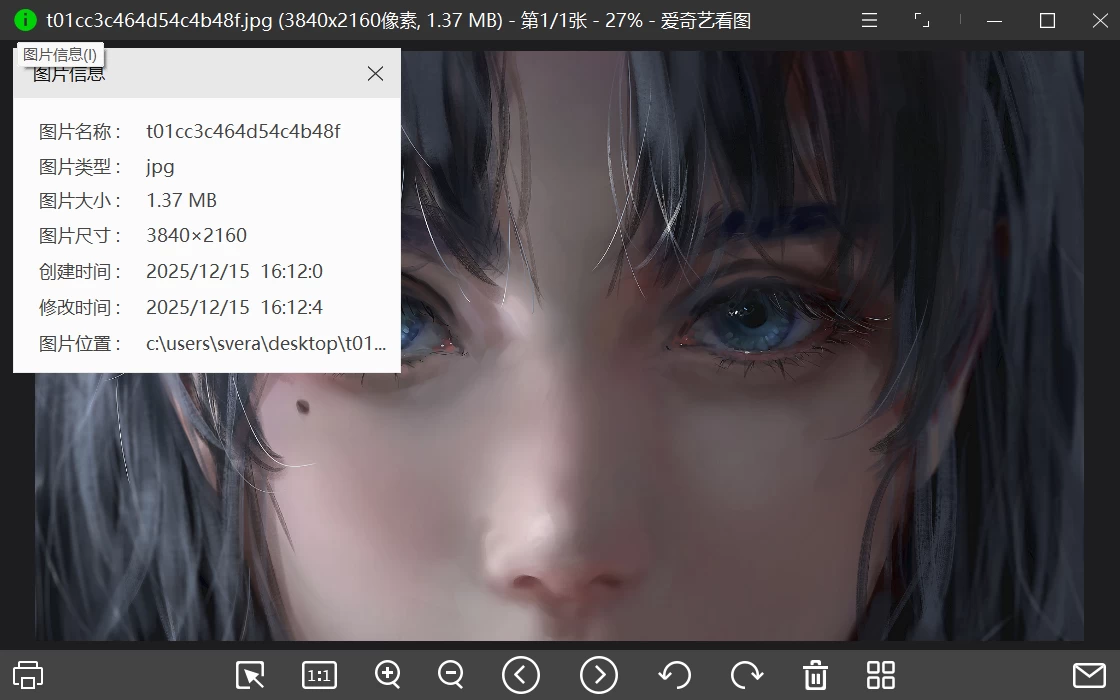Rotate the image clockwise
Image resolution: width=1120 pixels, height=700 pixels.
(x=744, y=675)
